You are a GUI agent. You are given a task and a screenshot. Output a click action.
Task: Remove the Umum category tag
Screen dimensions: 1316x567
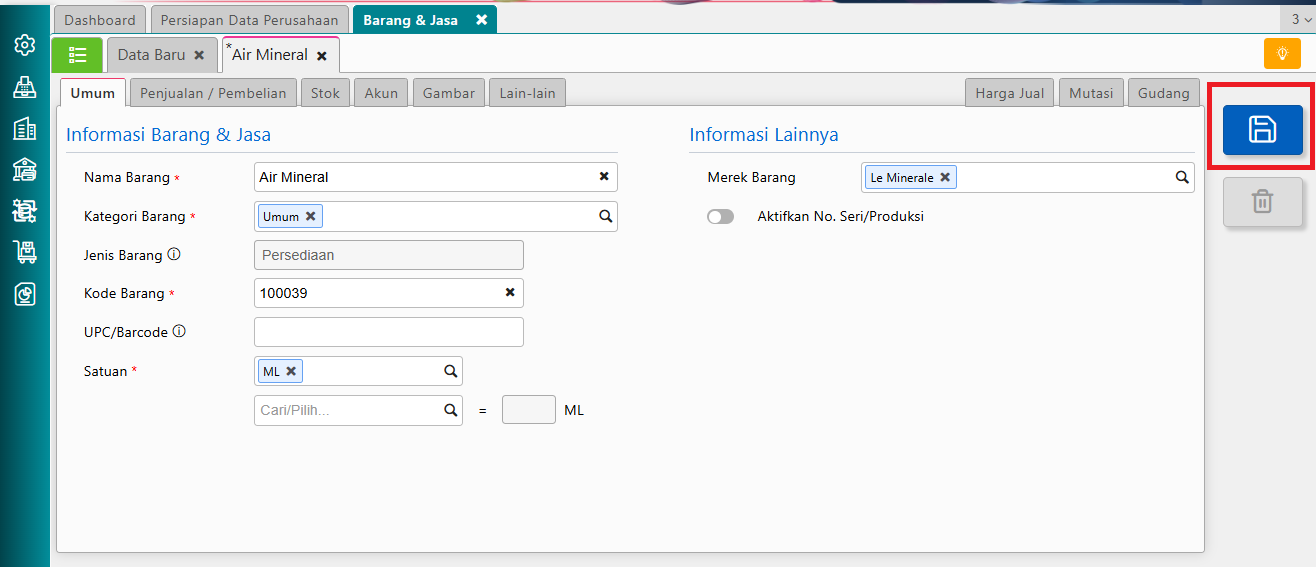click(311, 216)
